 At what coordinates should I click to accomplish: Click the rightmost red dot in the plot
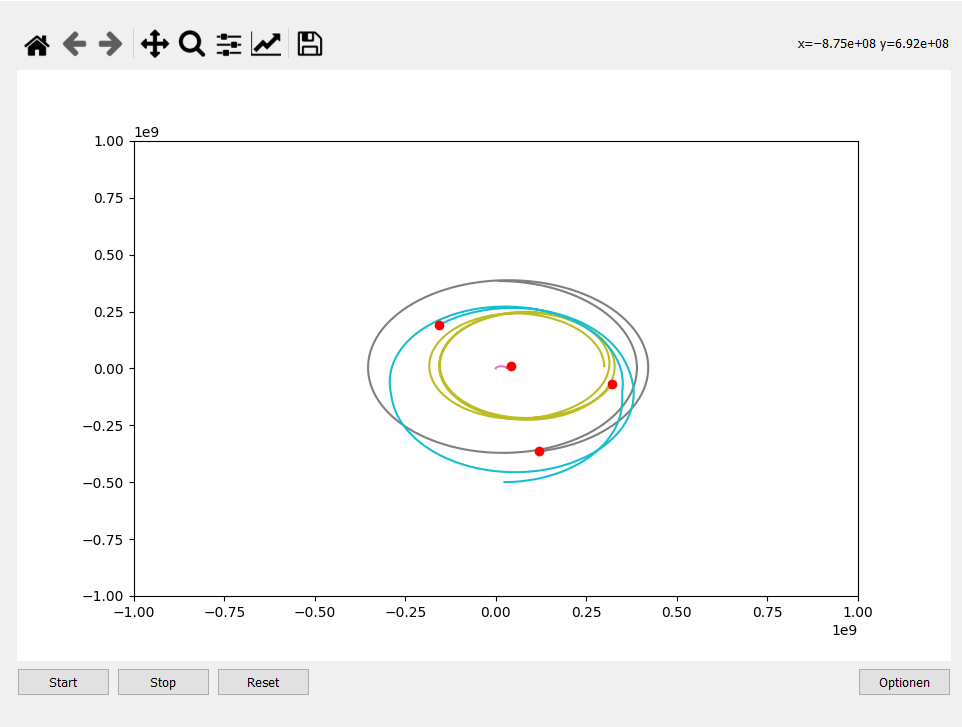[x=612, y=384]
